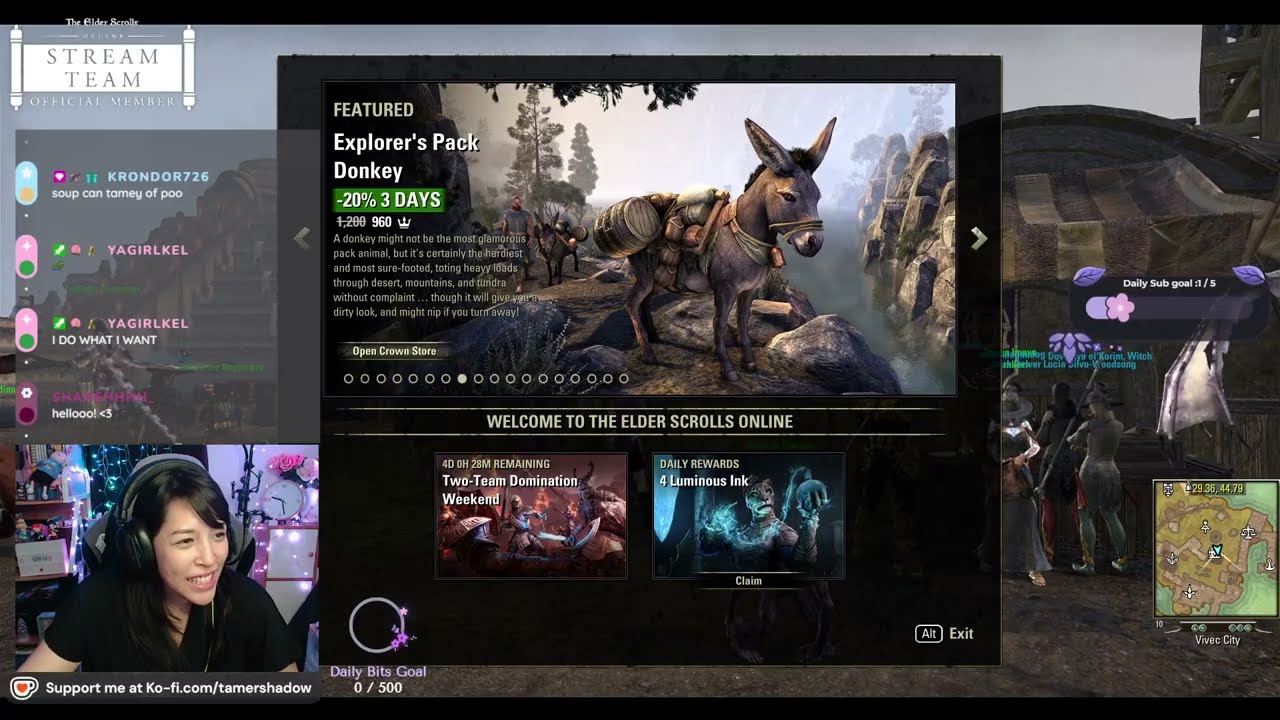Image resolution: width=1280 pixels, height=720 pixels.
Task: Click the WELCOME TO THE ELDER SCROLLS ONLINE heading
Action: coord(640,422)
